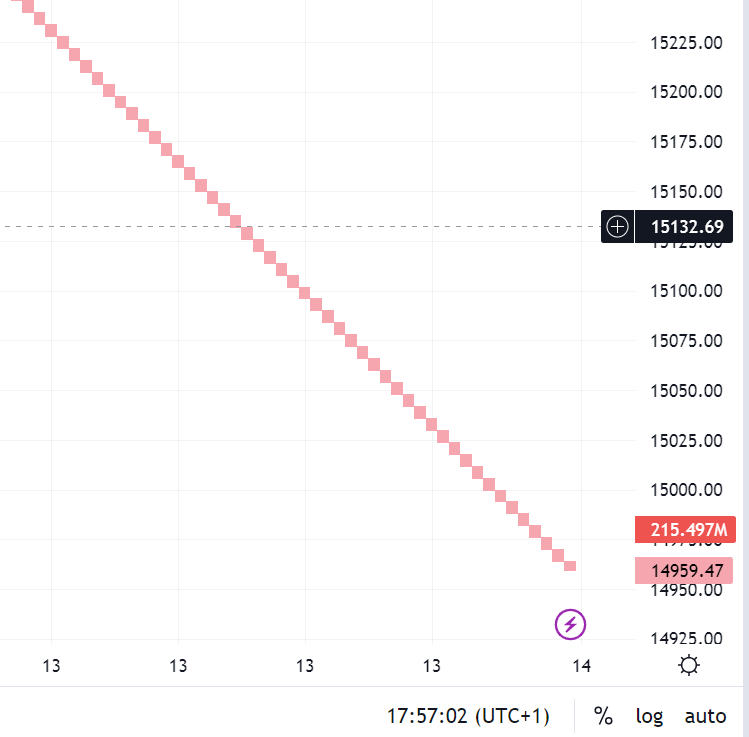Image resolution: width=749 pixels, height=737 pixels.
Task: Open the 17:57:02 (UTC+1) timezone menu
Action: coord(468,716)
